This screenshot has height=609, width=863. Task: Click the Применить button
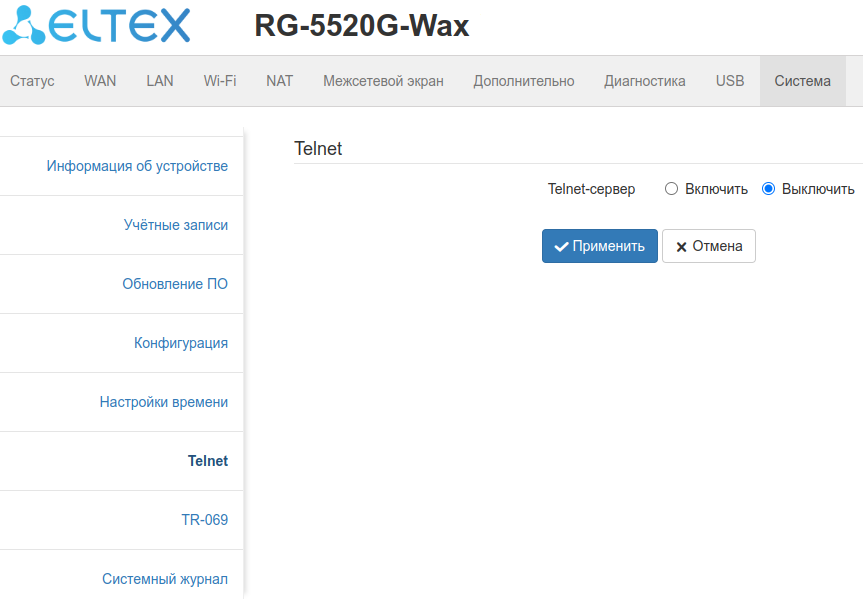tap(599, 246)
